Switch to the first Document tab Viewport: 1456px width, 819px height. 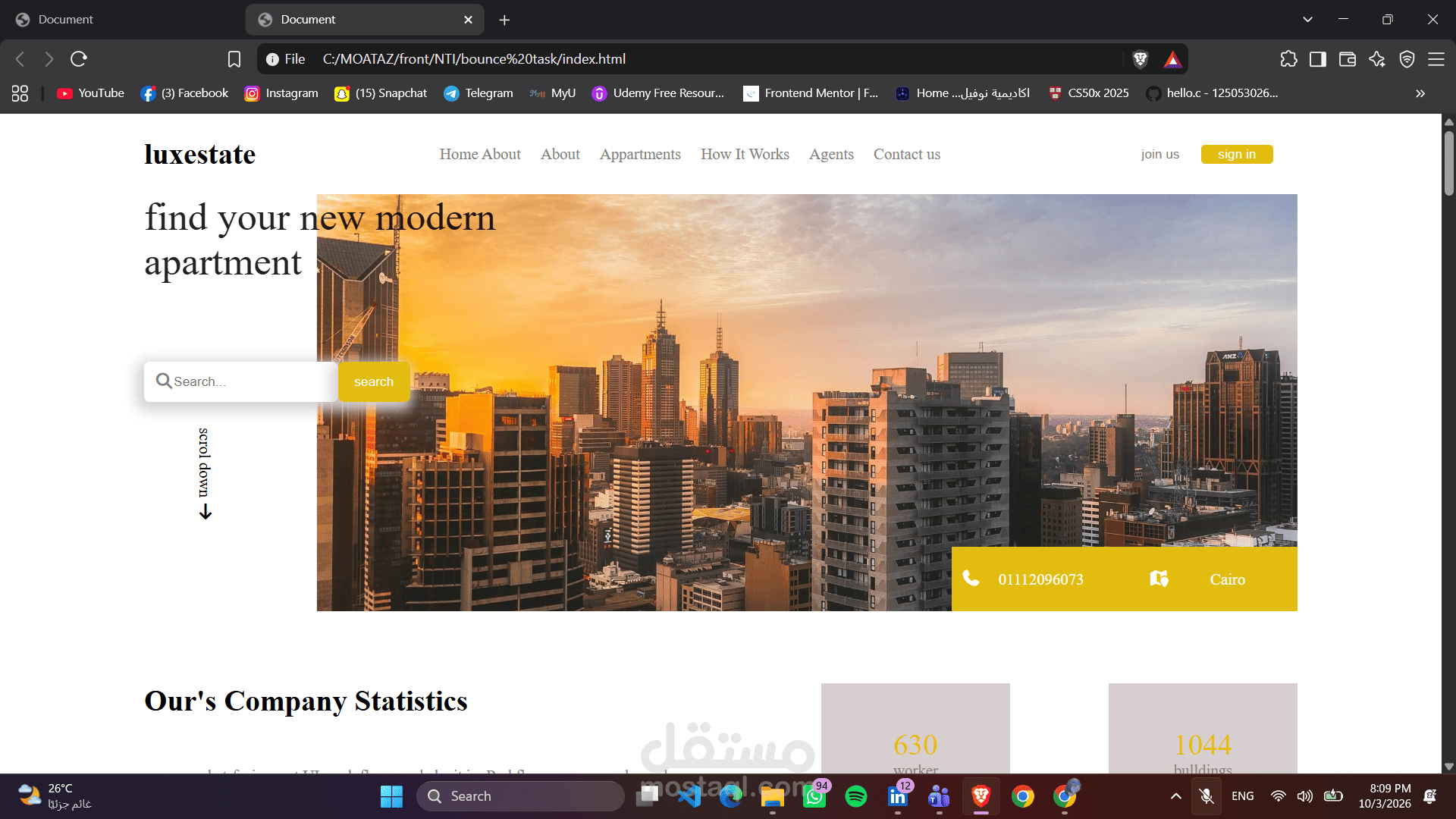coord(121,20)
